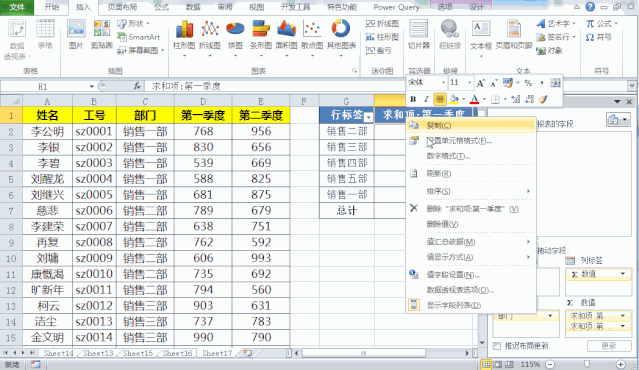The image size is (639, 370).
Task: Choose Value Field Settings (值字段设置) item
Action: click(x=470, y=275)
